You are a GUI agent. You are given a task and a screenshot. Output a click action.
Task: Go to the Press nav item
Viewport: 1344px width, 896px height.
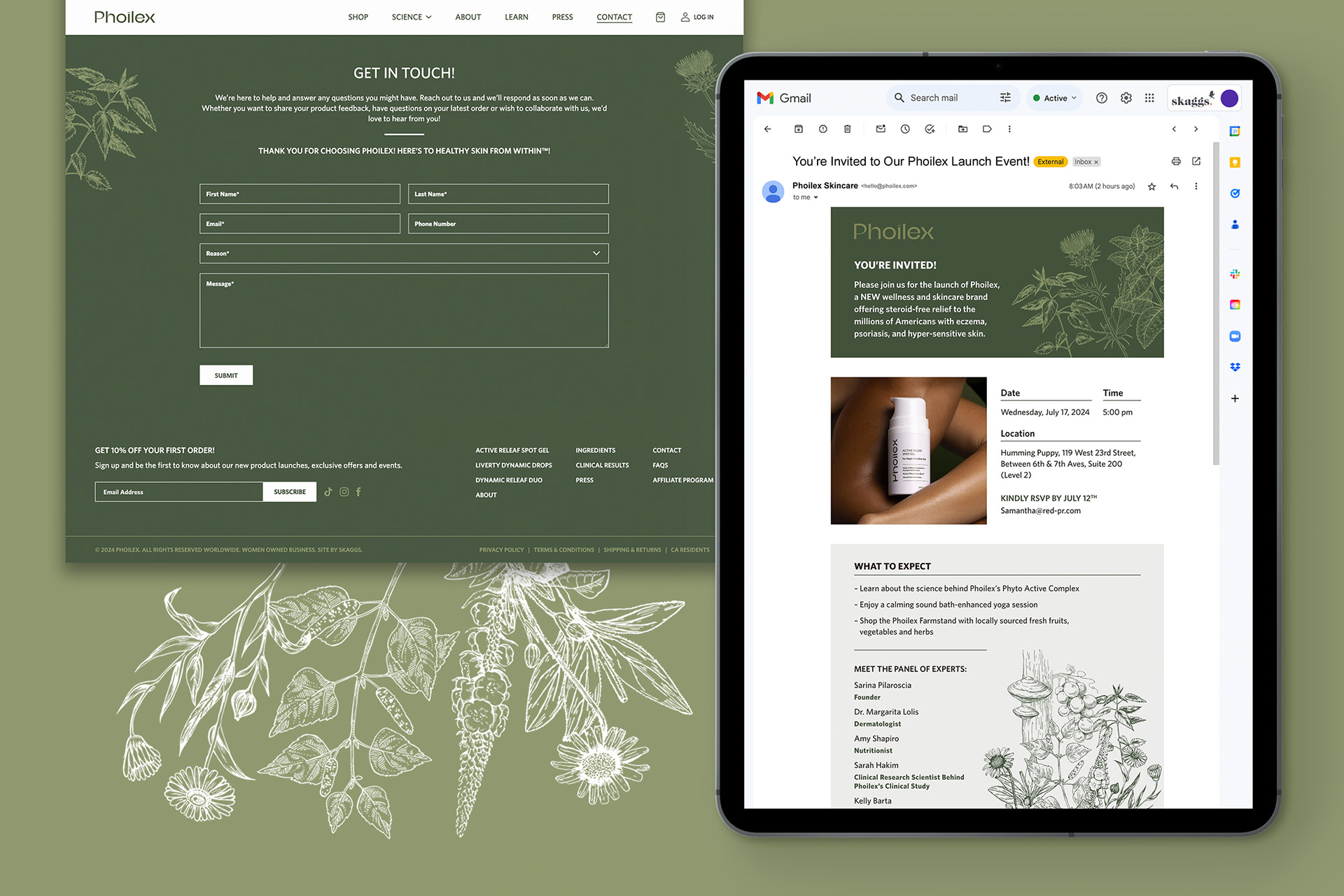click(562, 17)
